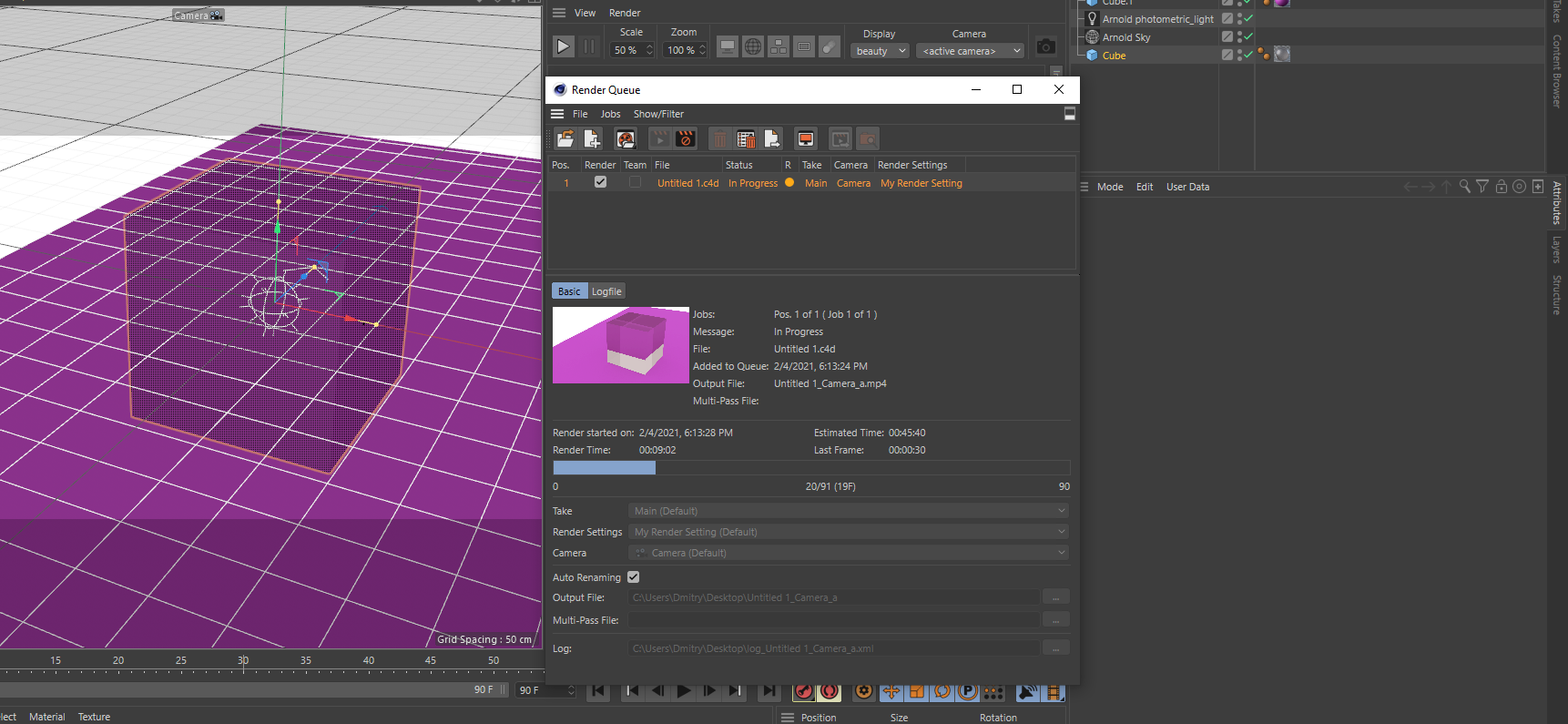Open the render in Picture Viewer icon

(x=806, y=138)
